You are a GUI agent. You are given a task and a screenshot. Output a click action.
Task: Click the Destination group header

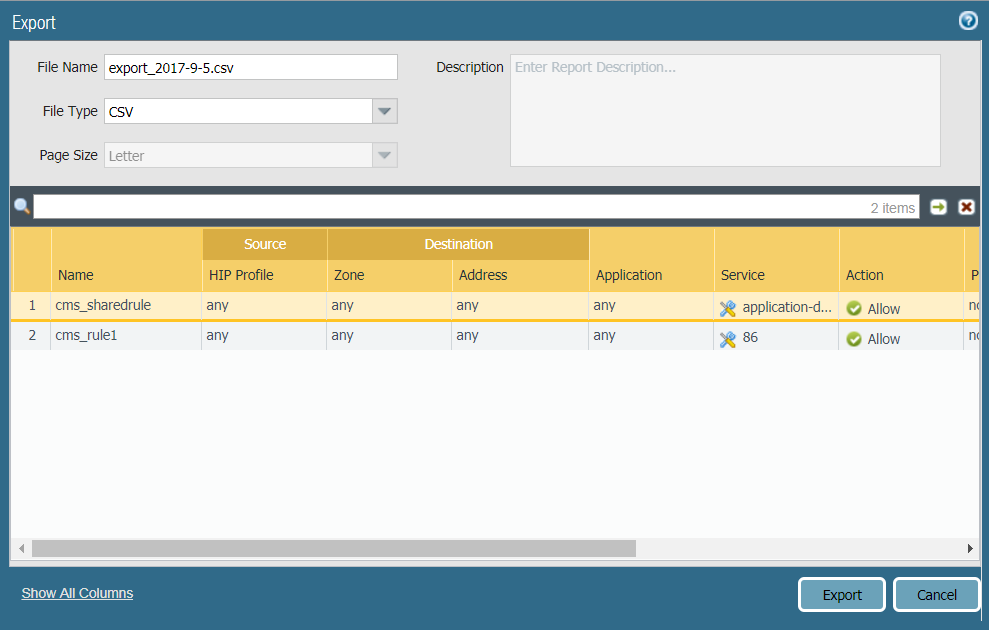[x=459, y=244]
